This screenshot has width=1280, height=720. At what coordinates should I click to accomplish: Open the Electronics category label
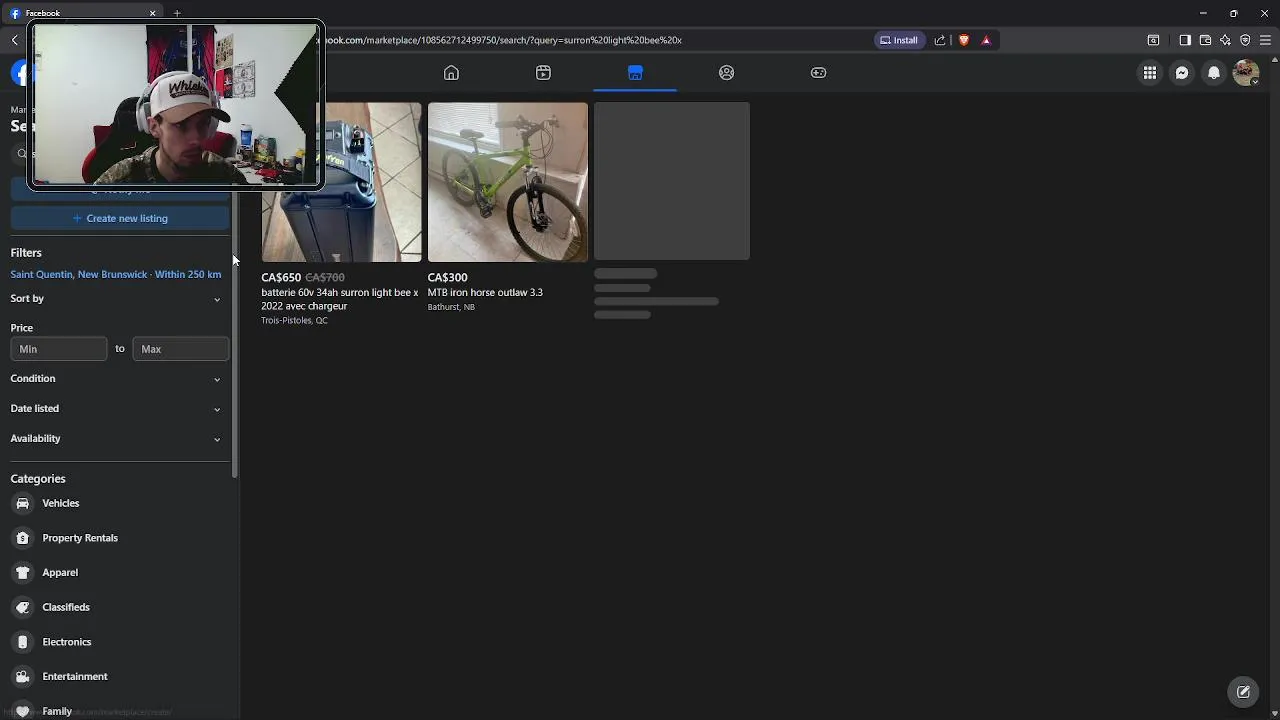pyautogui.click(x=67, y=642)
